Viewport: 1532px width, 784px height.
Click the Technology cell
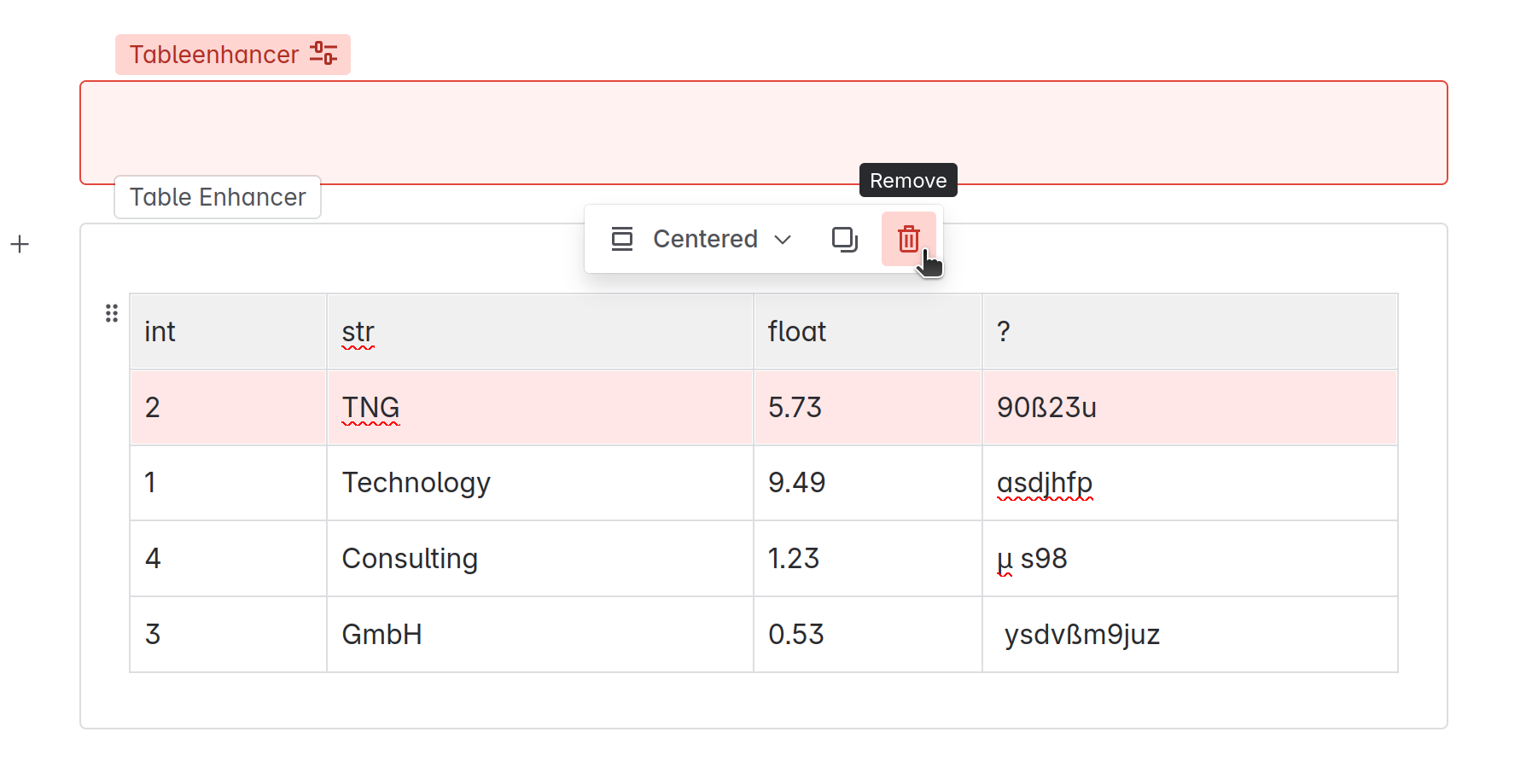[x=539, y=483]
